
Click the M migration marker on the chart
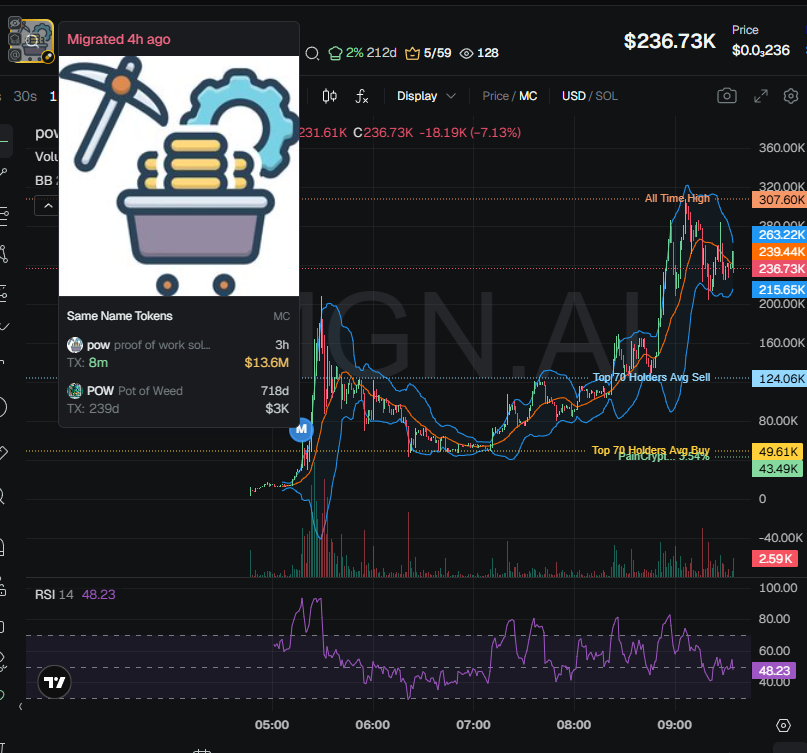click(301, 430)
